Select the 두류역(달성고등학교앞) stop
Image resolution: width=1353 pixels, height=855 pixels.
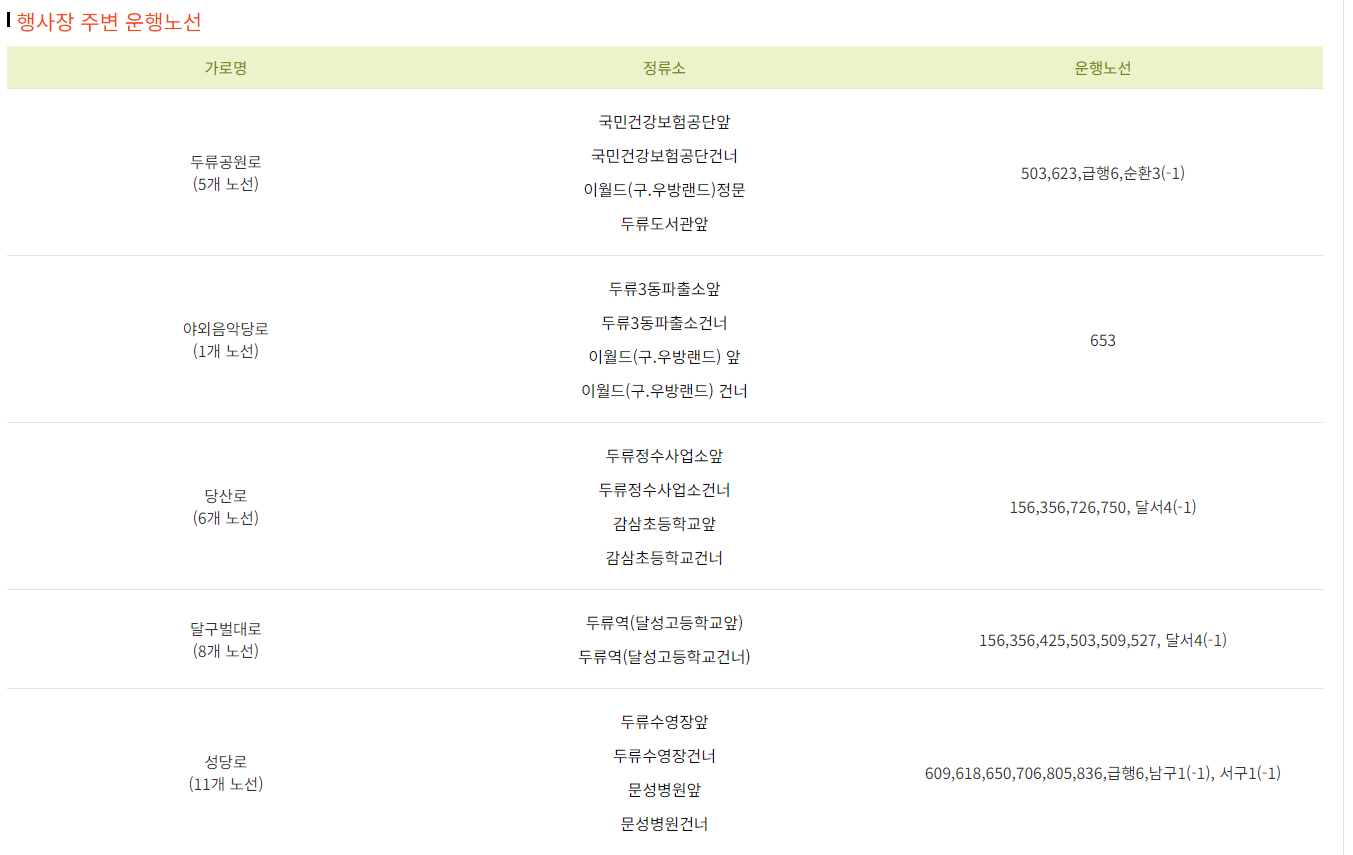pos(664,623)
